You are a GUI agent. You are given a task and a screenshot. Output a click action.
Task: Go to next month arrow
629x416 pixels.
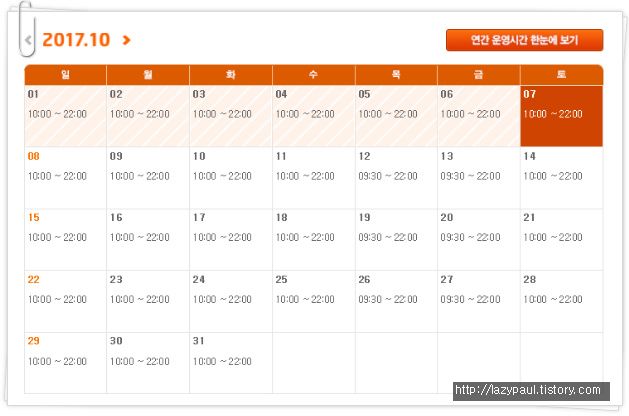(x=126, y=40)
